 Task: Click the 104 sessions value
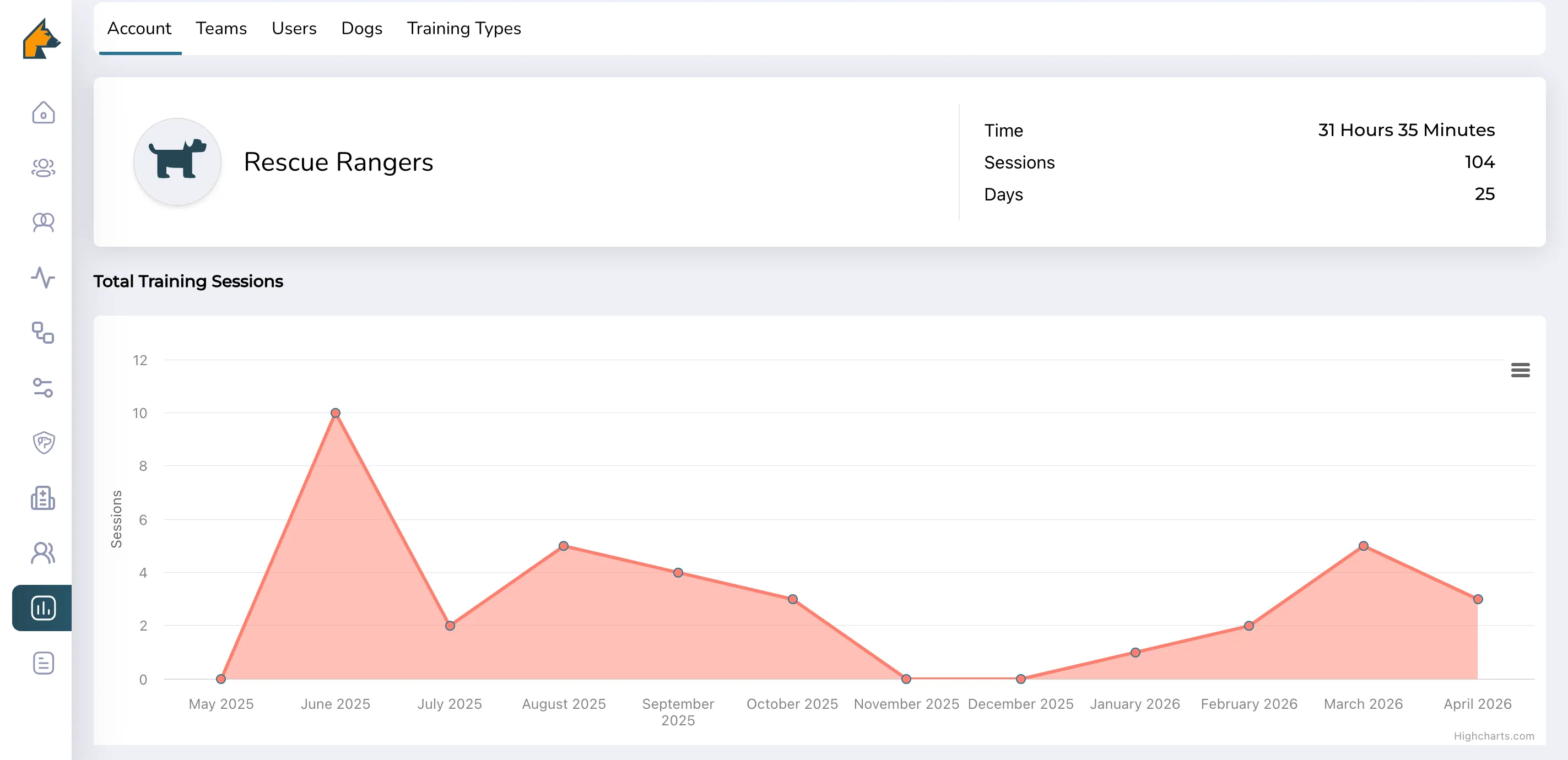pyautogui.click(x=1480, y=162)
